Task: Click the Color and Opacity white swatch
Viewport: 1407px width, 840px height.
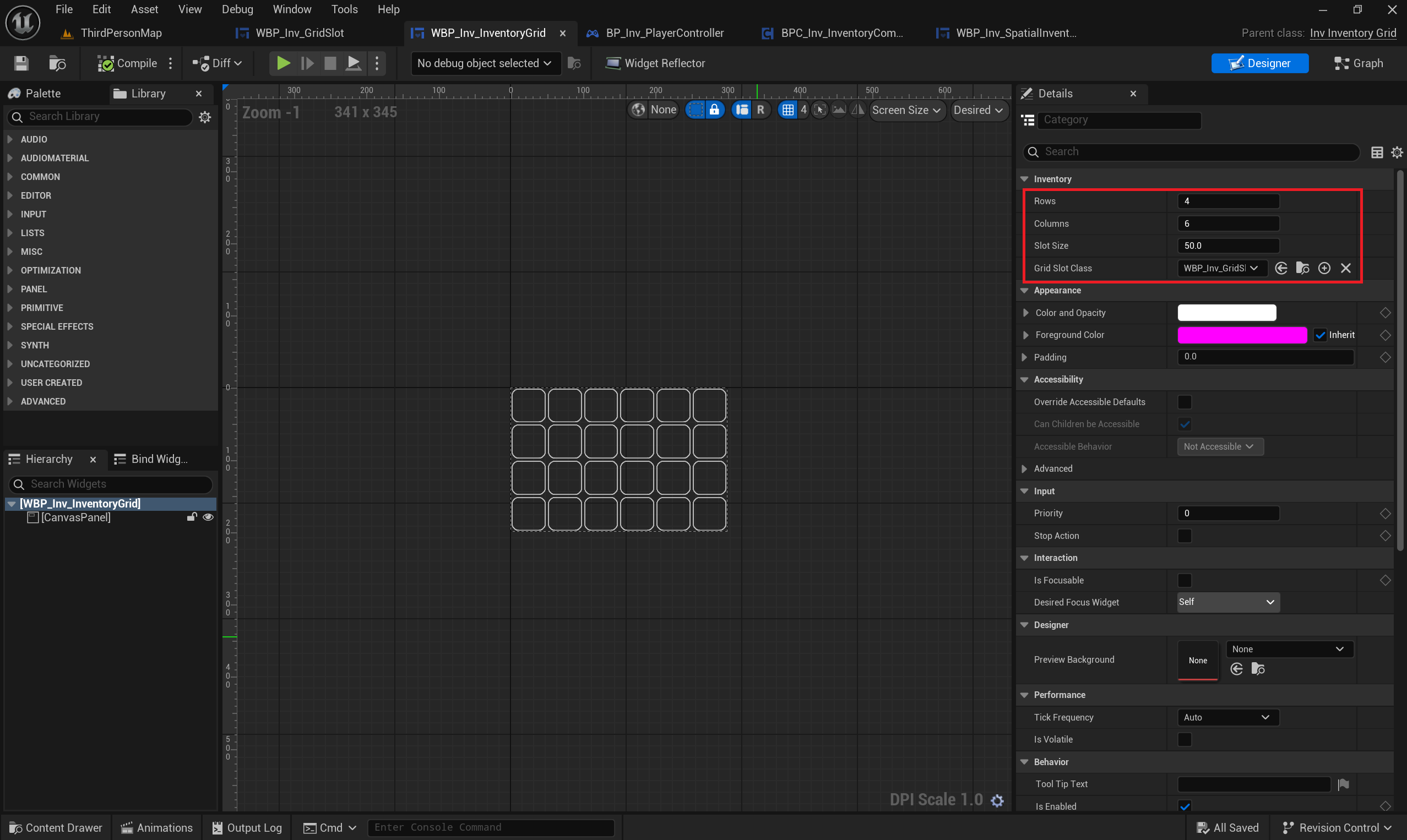Action: point(1226,313)
